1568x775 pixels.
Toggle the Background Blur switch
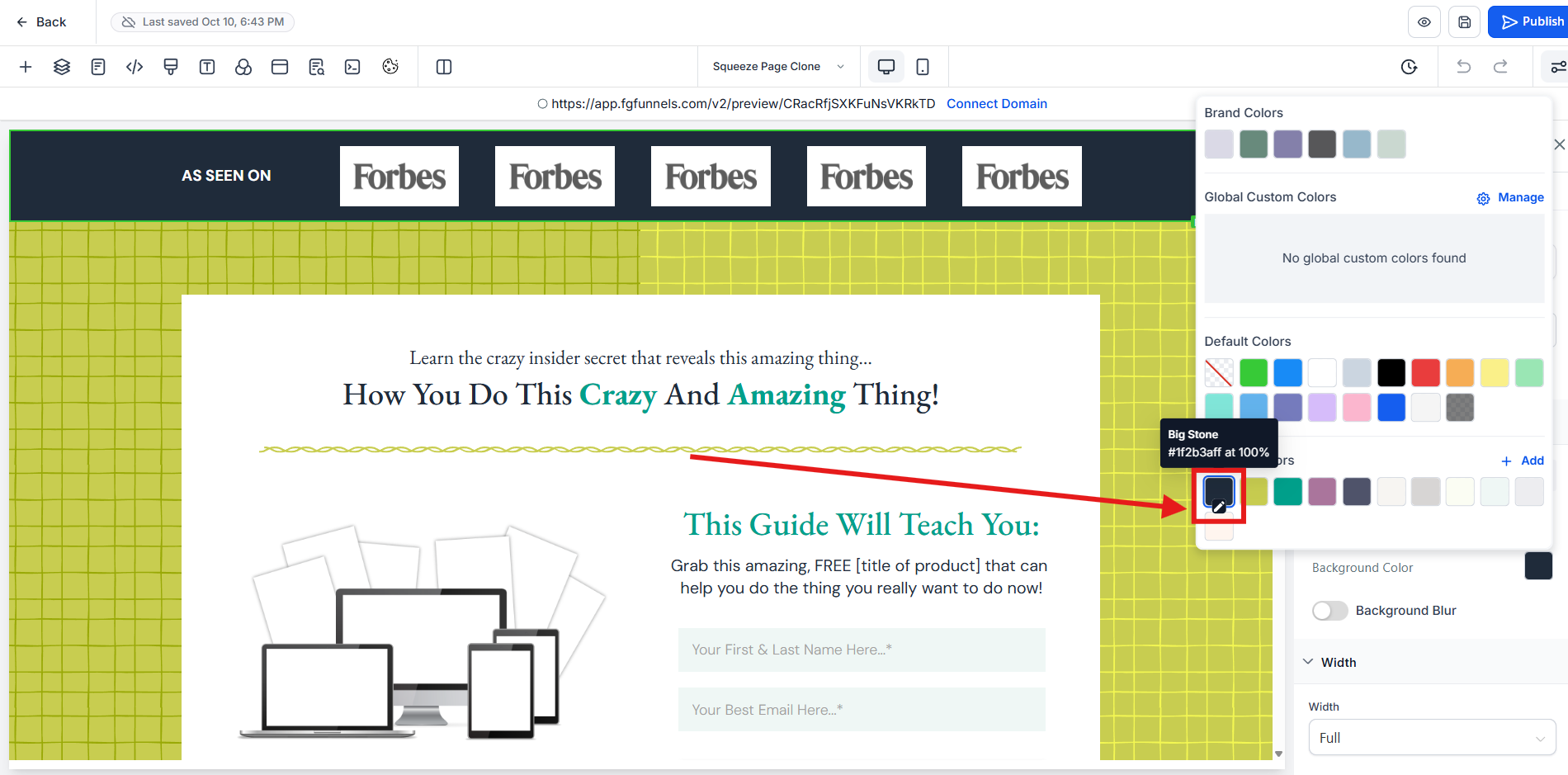(1329, 611)
